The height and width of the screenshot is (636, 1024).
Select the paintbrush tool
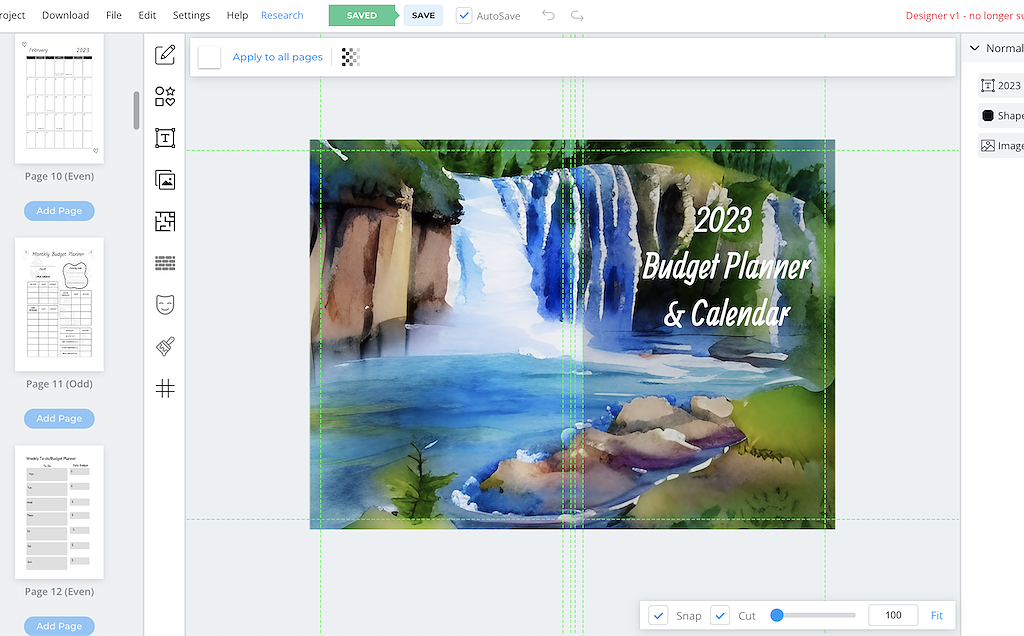165,347
